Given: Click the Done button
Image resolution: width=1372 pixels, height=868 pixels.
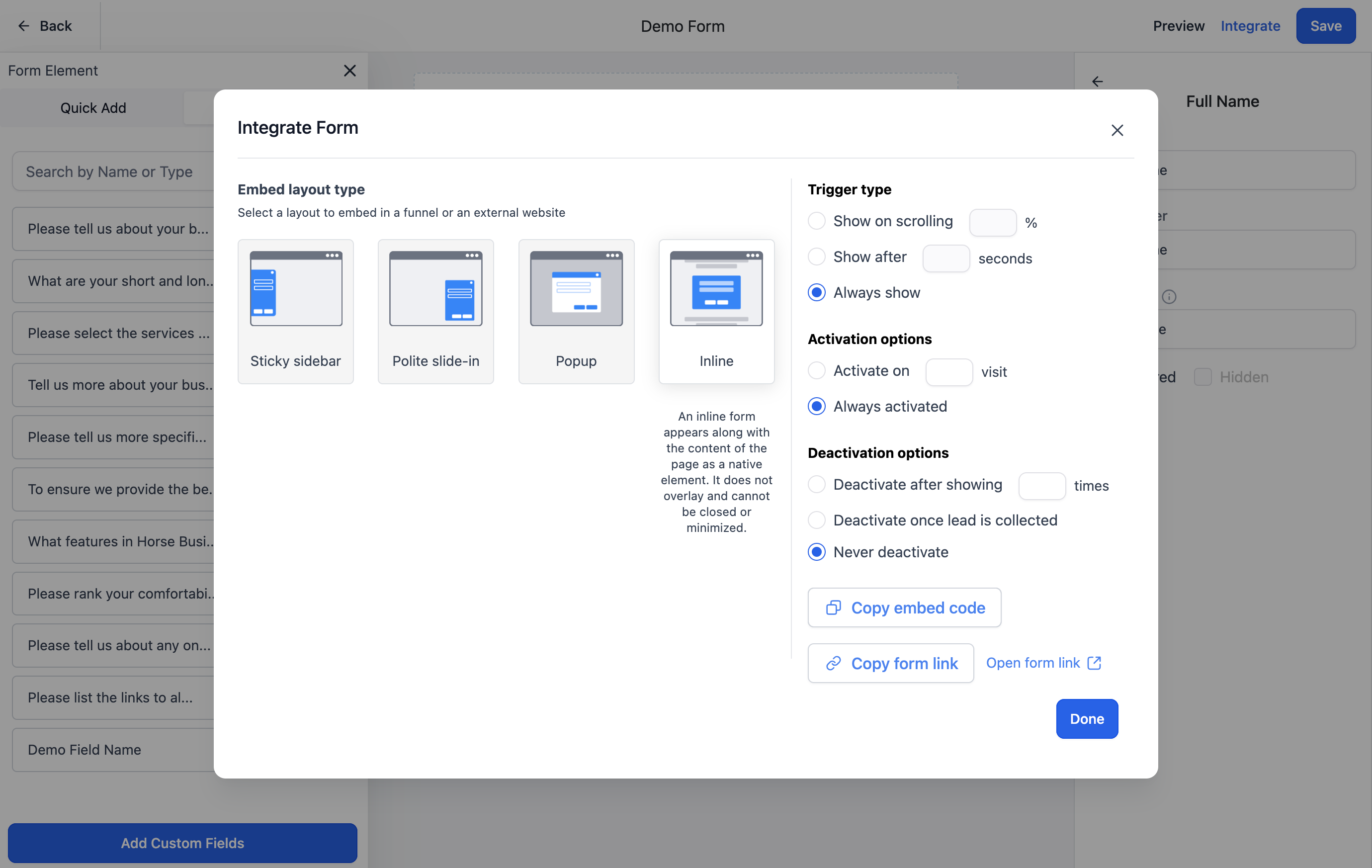Looking at the screenshot, I should click(1087, 719).
